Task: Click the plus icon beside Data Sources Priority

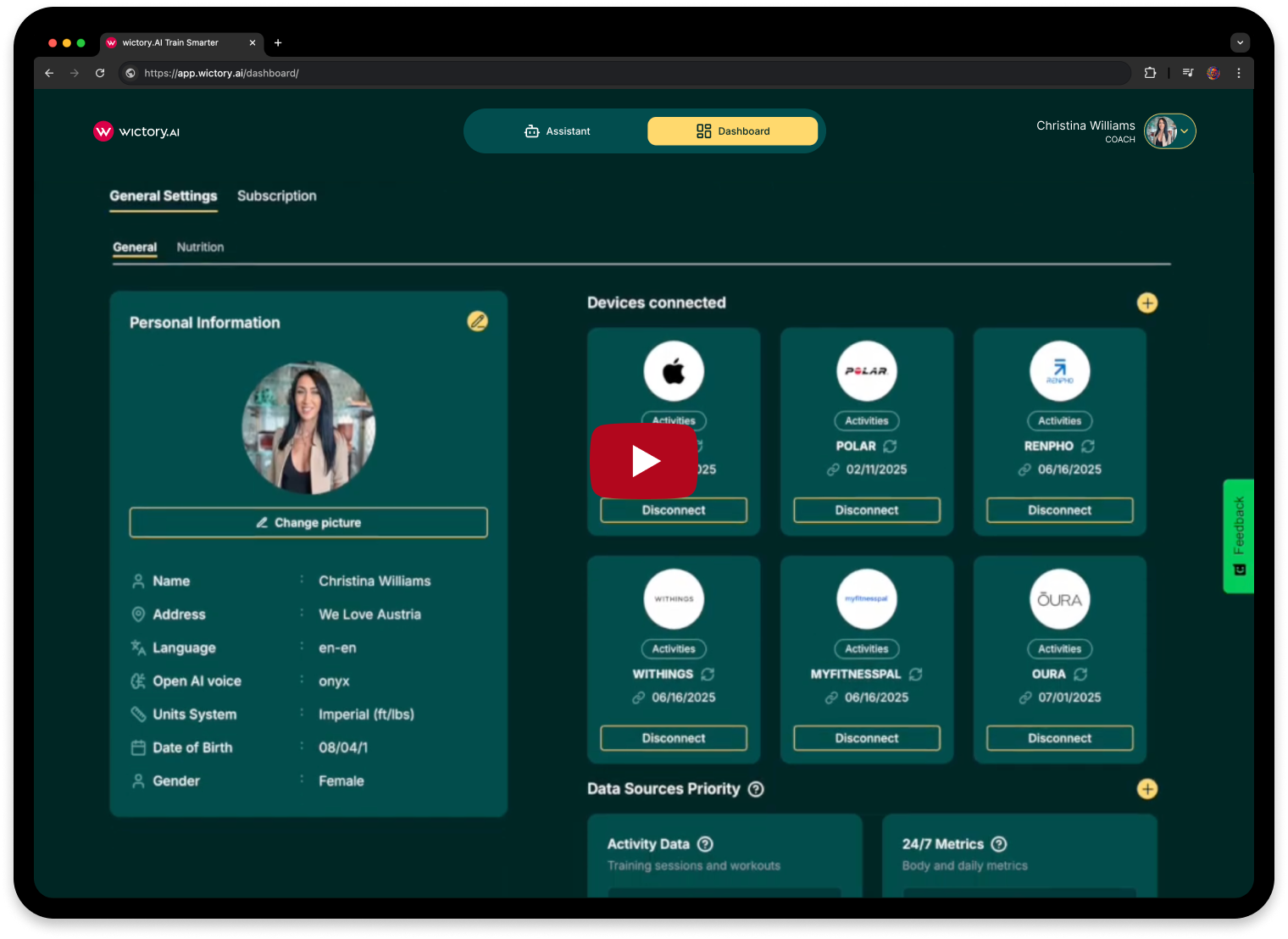Action: click(1147, 789)
